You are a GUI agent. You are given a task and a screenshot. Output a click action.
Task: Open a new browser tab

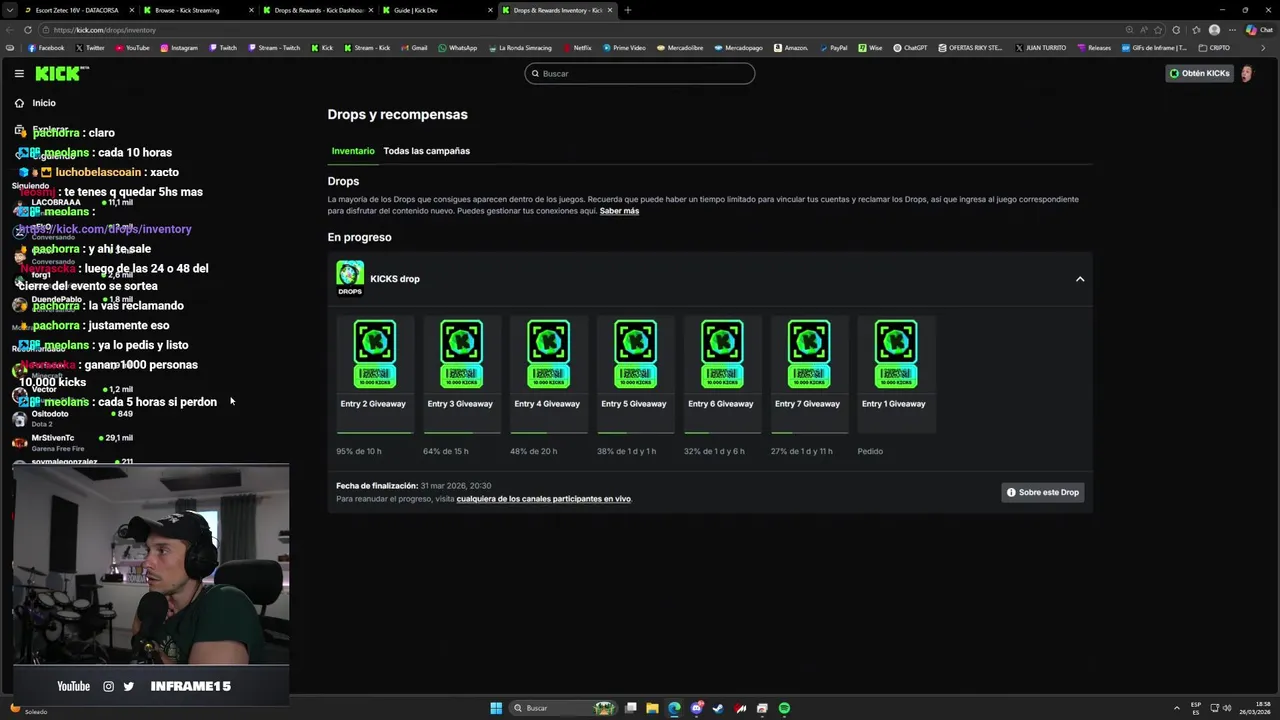[628, 10]
